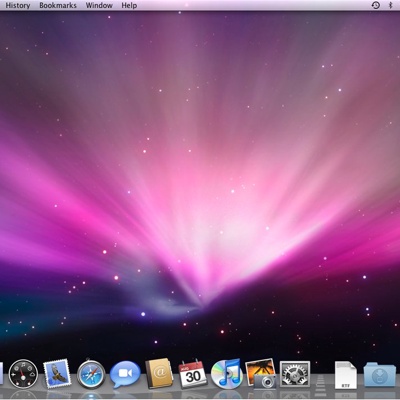Open the Bookmarks menu
400x400 pixels.
[58, 5]
